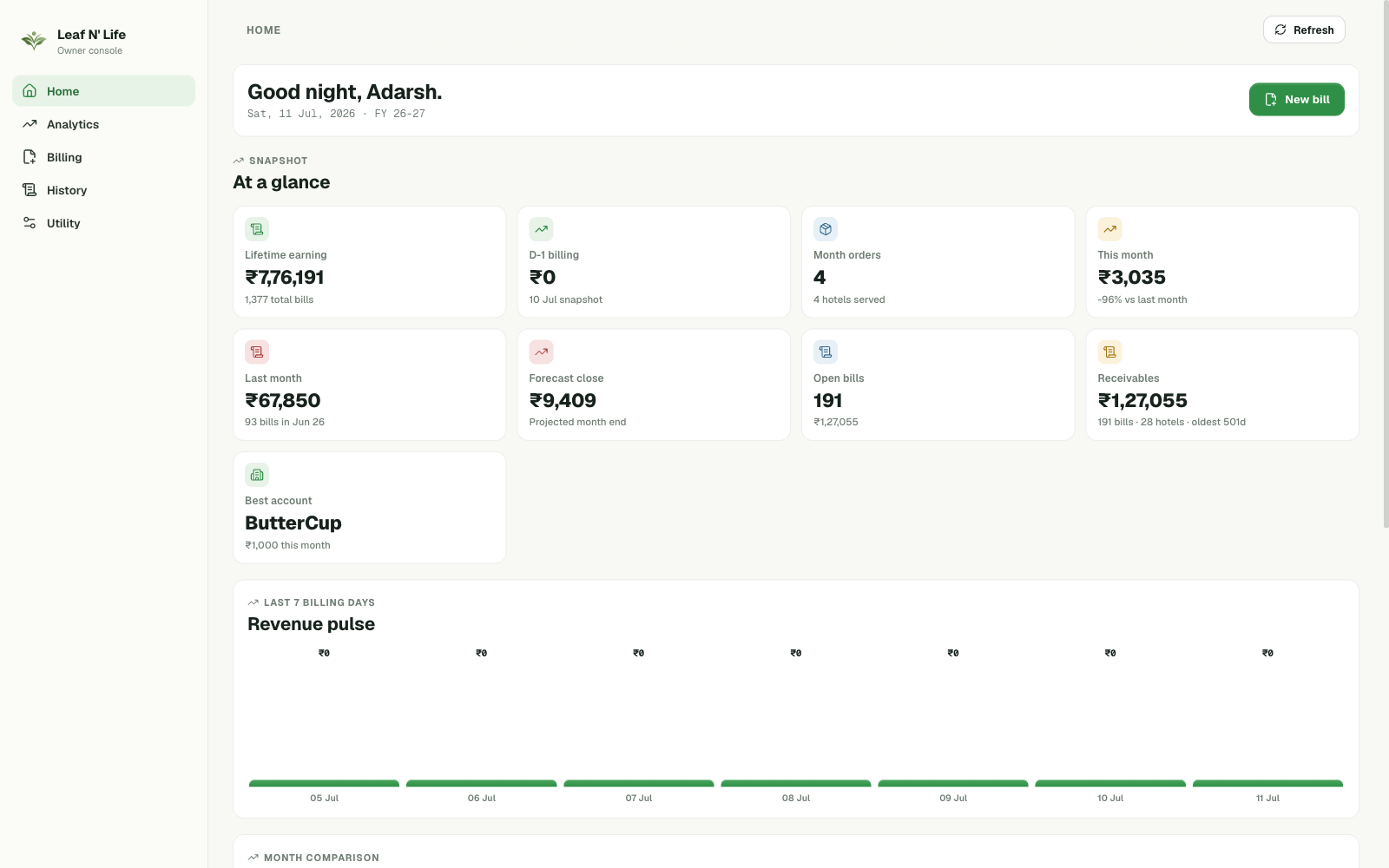Click the '4 hotels served' text
Viewport: 1389px width, 868px height.
[849, 299]
